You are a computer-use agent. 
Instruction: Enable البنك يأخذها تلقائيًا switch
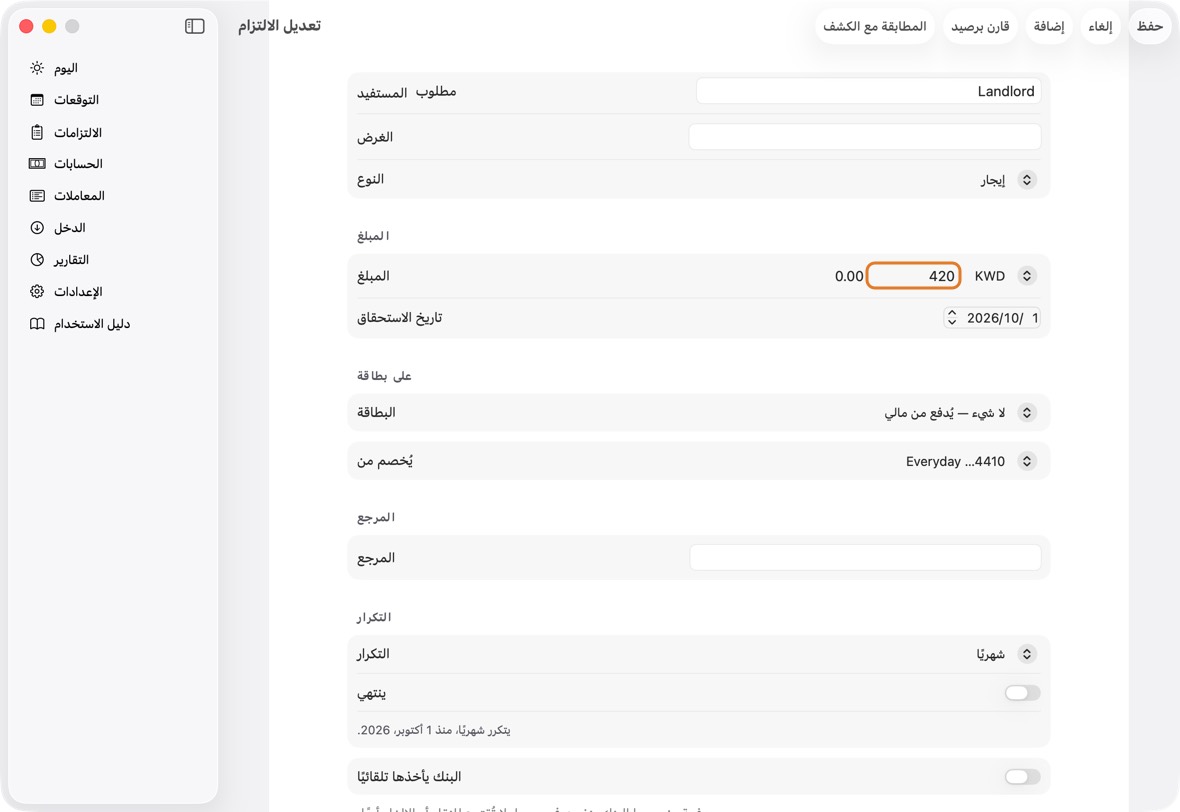(x=1022, y=776)
